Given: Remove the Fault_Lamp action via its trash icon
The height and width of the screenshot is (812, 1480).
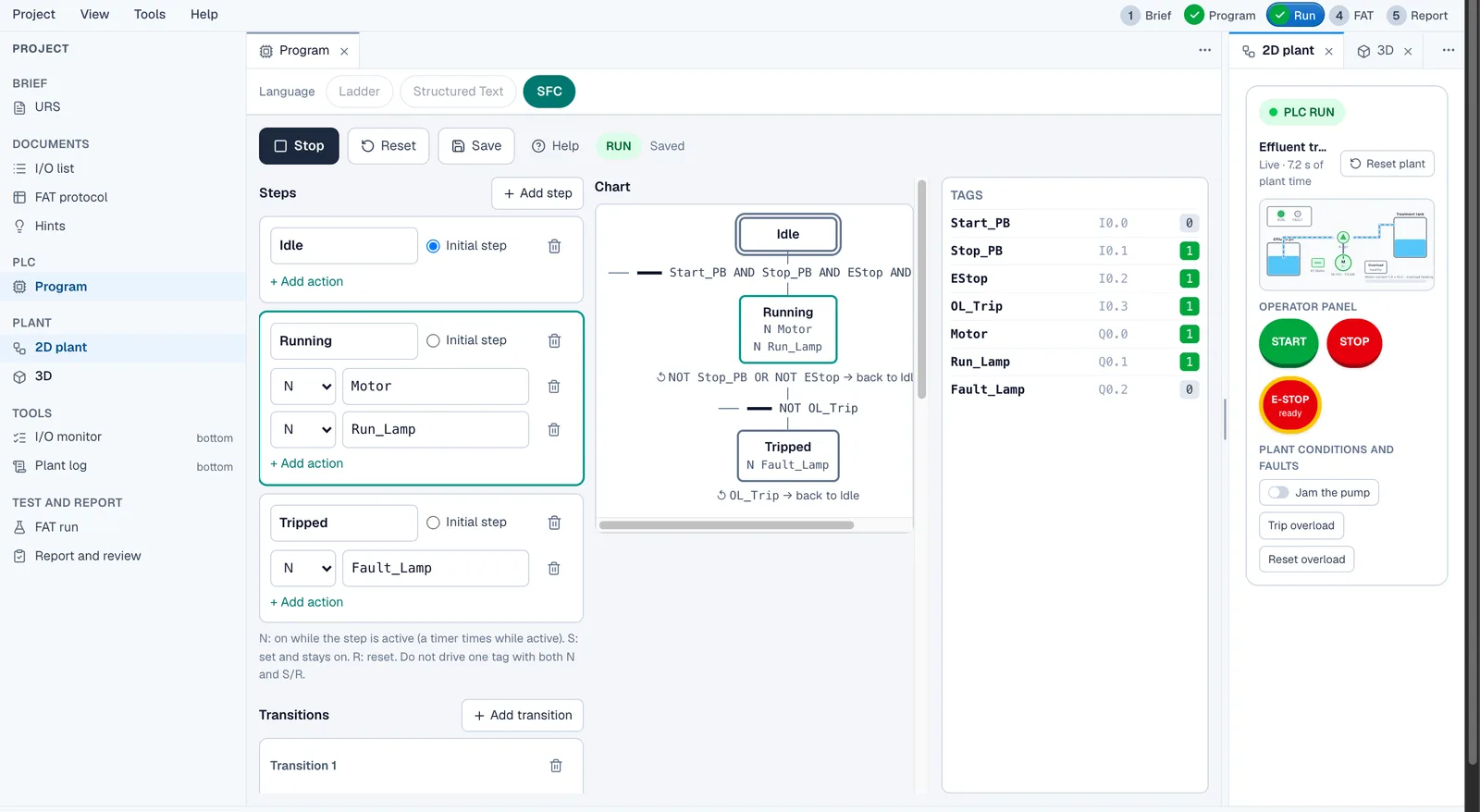Looking at the screenshot, I should [554, 569].
